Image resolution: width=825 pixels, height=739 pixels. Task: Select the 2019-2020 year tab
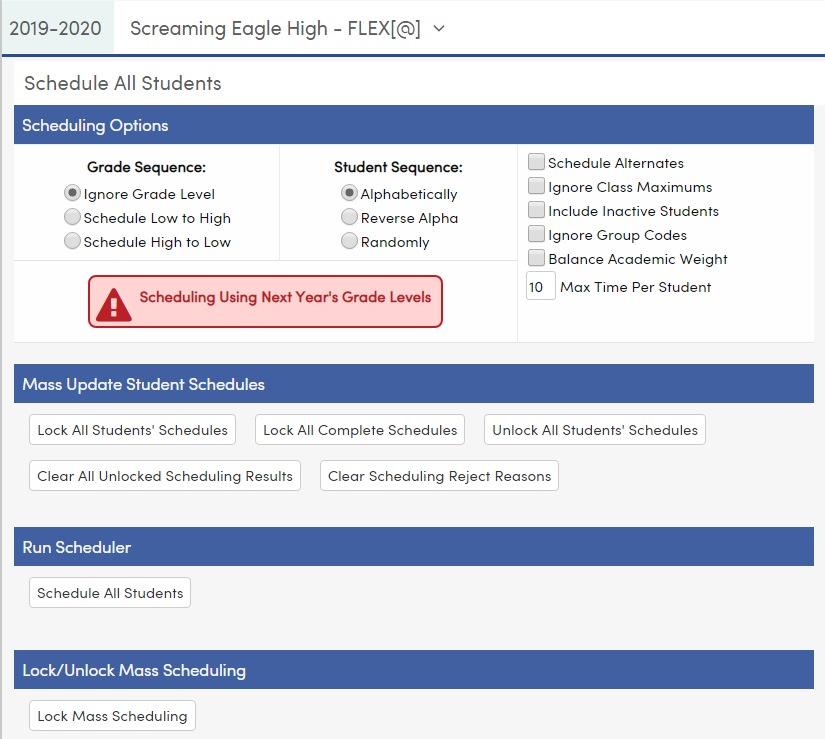[x=57, y=29]
